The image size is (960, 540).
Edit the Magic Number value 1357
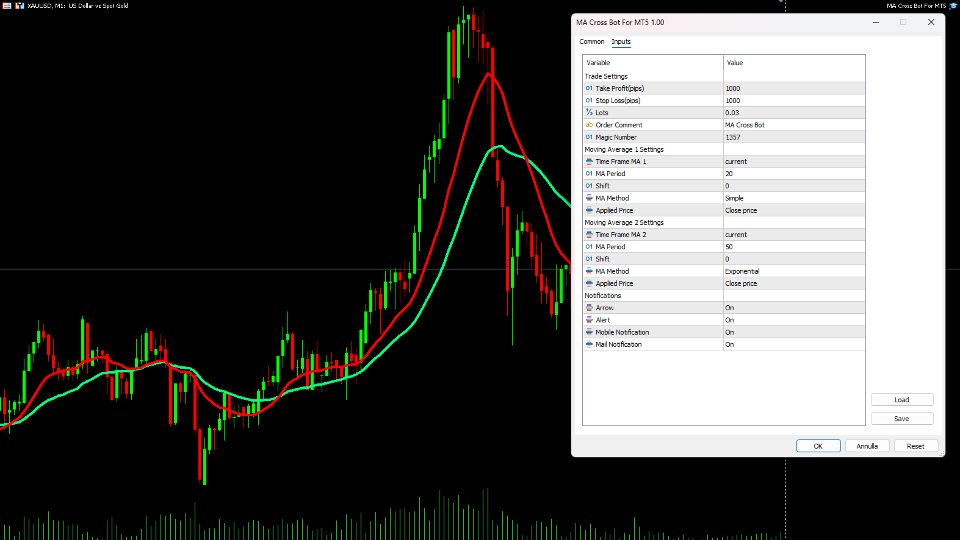(794, 137)
